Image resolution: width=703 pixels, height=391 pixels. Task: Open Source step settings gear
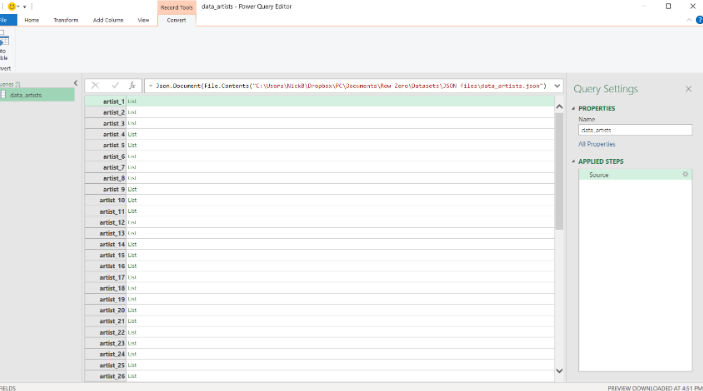(x=685, y=174)
